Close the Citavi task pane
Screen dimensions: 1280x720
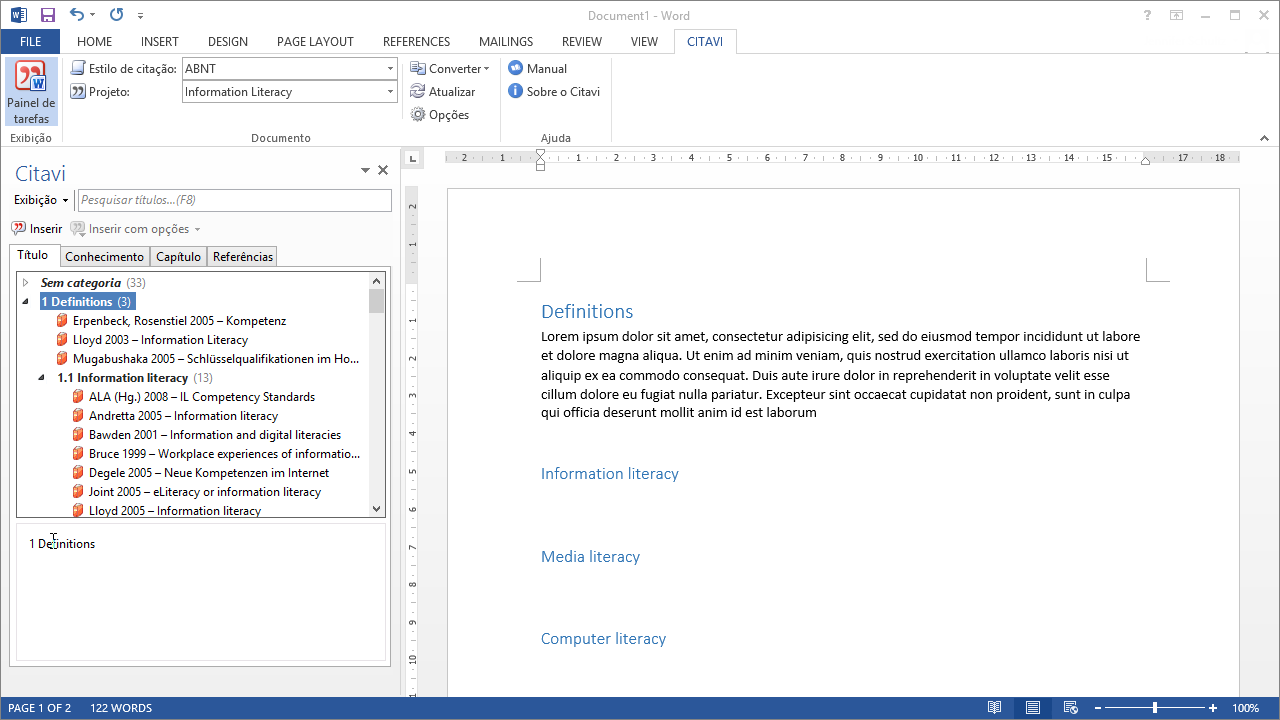point(383,171)
